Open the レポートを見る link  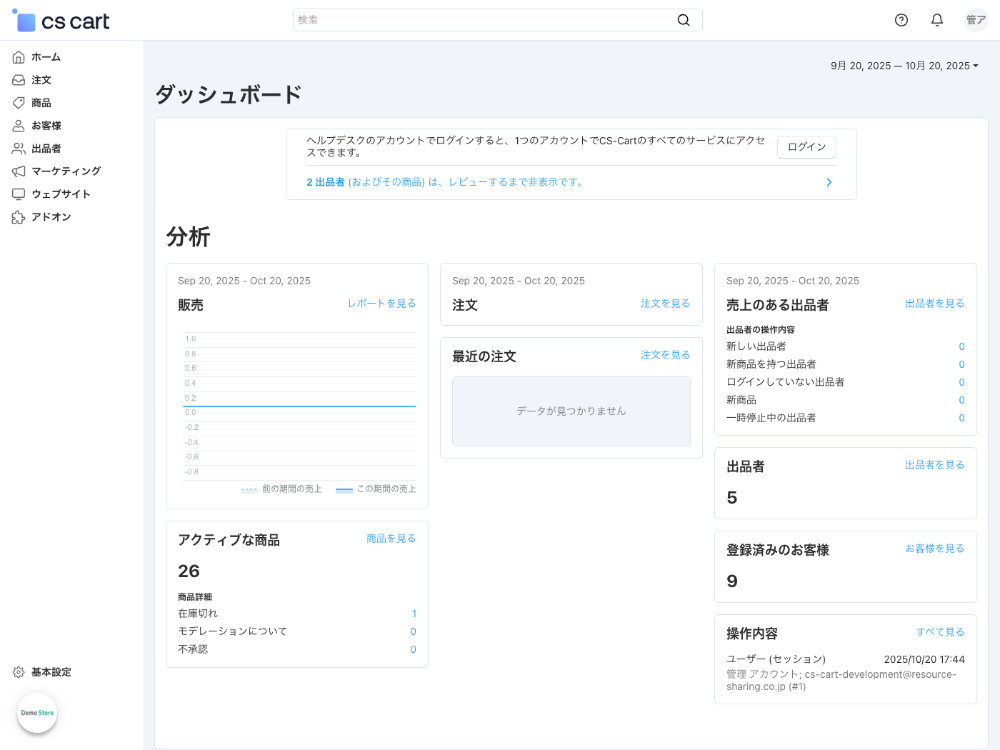pyautogui.click(x=381, y=303)
